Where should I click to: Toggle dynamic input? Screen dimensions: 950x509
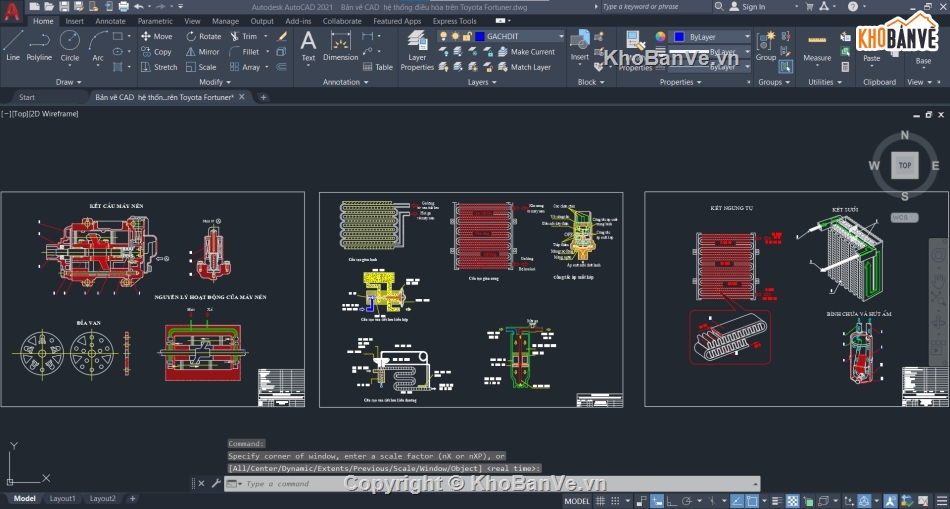657,501
